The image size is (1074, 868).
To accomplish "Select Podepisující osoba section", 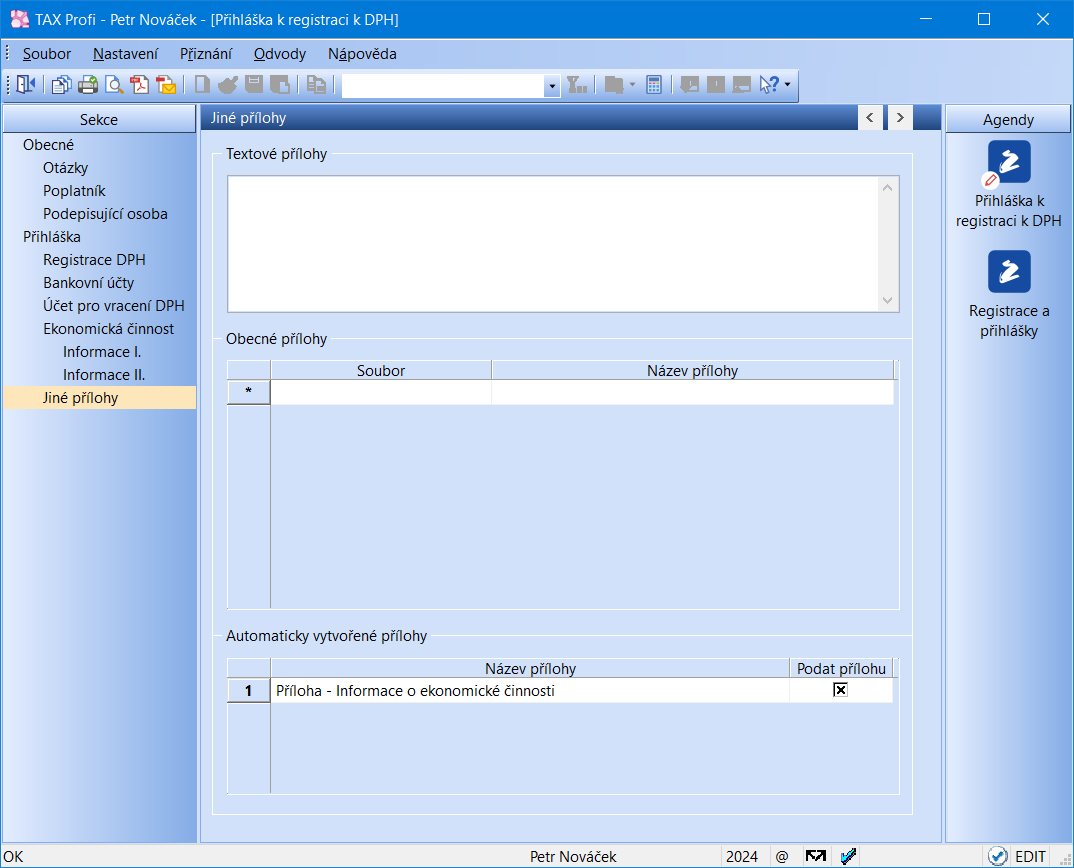I will coord(105,214).
